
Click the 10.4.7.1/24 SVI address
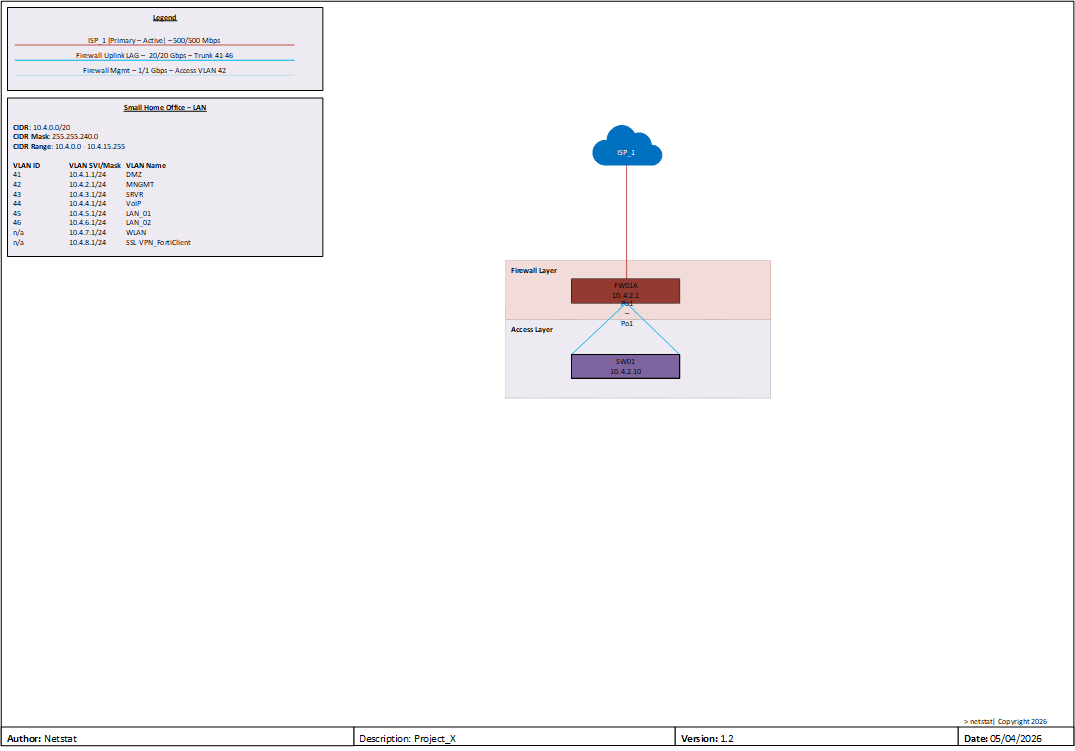point(87,233)
